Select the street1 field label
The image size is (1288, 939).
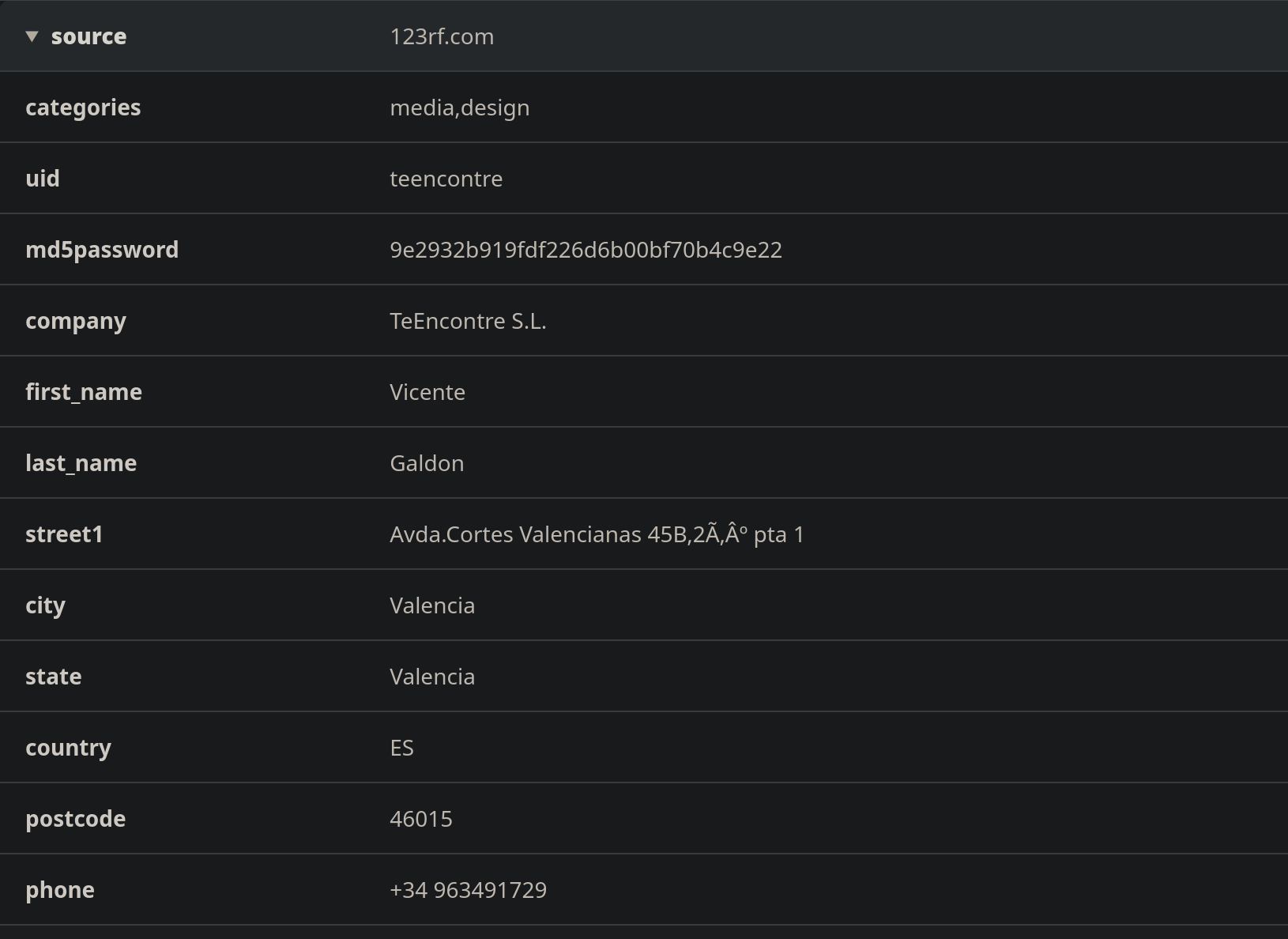coord(64,534)
